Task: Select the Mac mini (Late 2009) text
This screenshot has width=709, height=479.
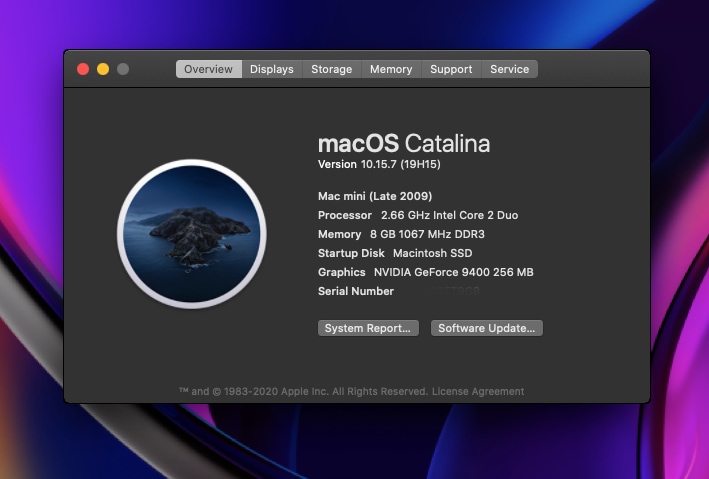Action: pos(375,196)
